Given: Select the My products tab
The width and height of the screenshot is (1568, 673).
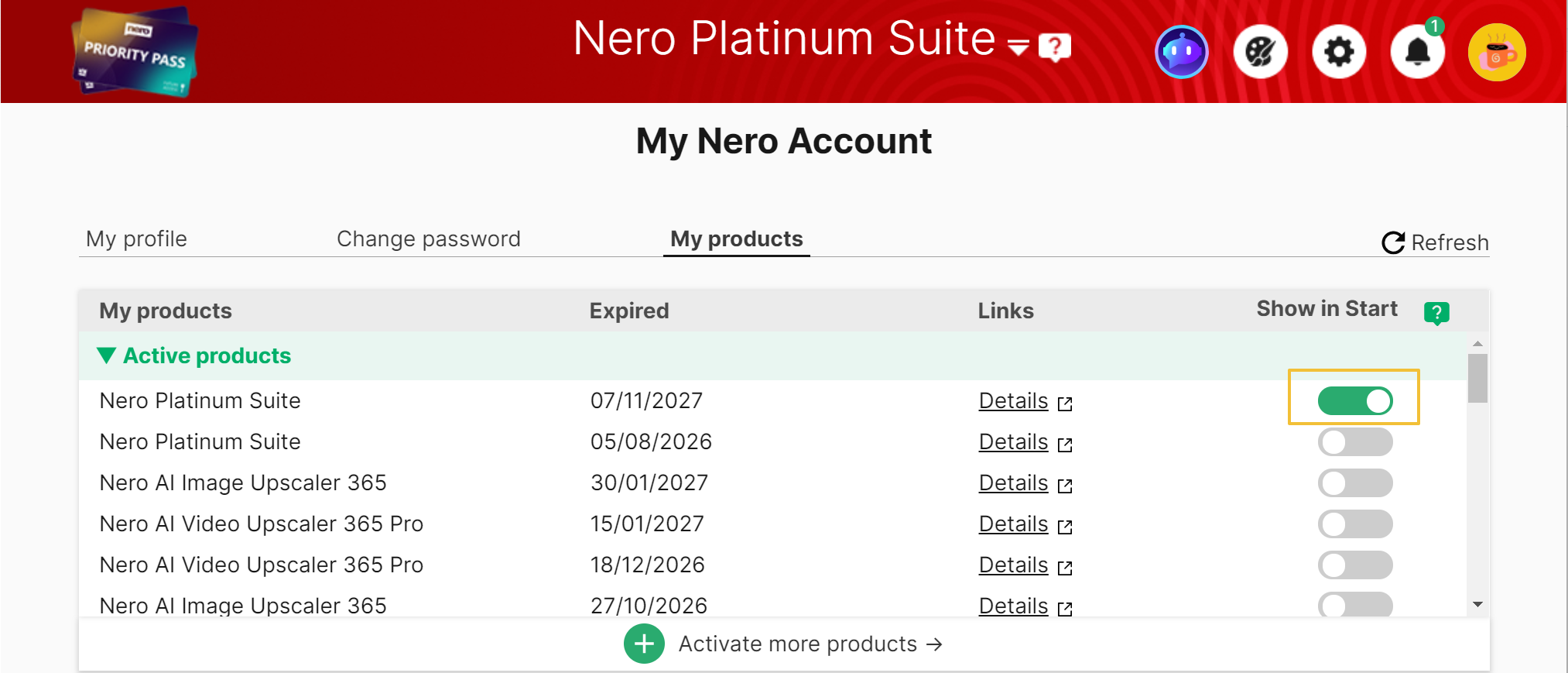Looking at the screenshot, I should pos(737,239).
